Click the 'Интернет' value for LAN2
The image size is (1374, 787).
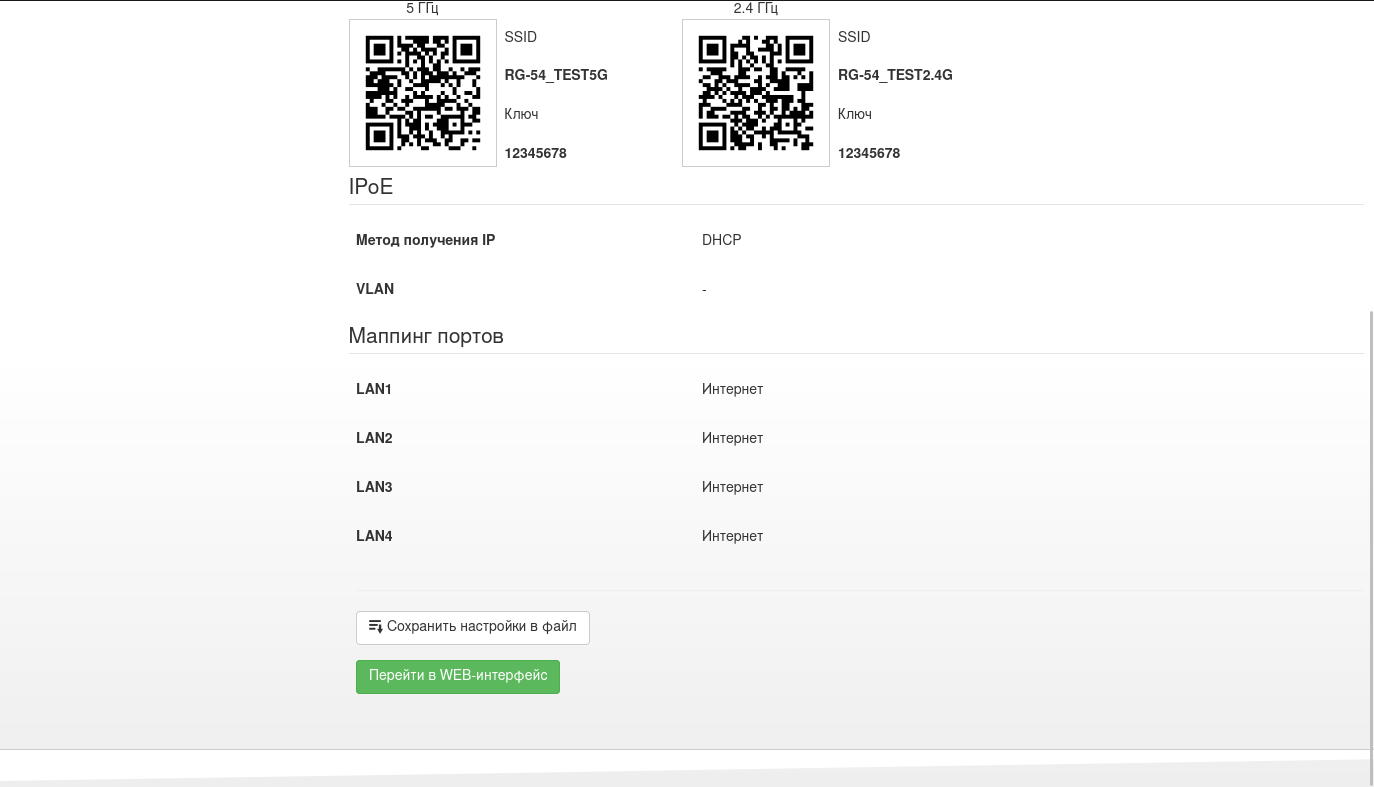click(x=732, y=438)
